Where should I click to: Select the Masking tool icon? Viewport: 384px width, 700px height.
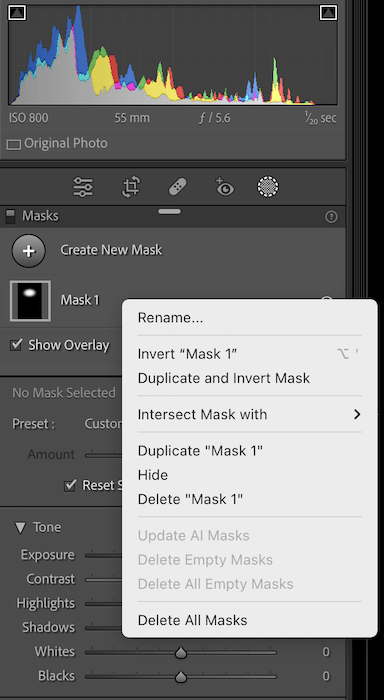click(268, 187)
